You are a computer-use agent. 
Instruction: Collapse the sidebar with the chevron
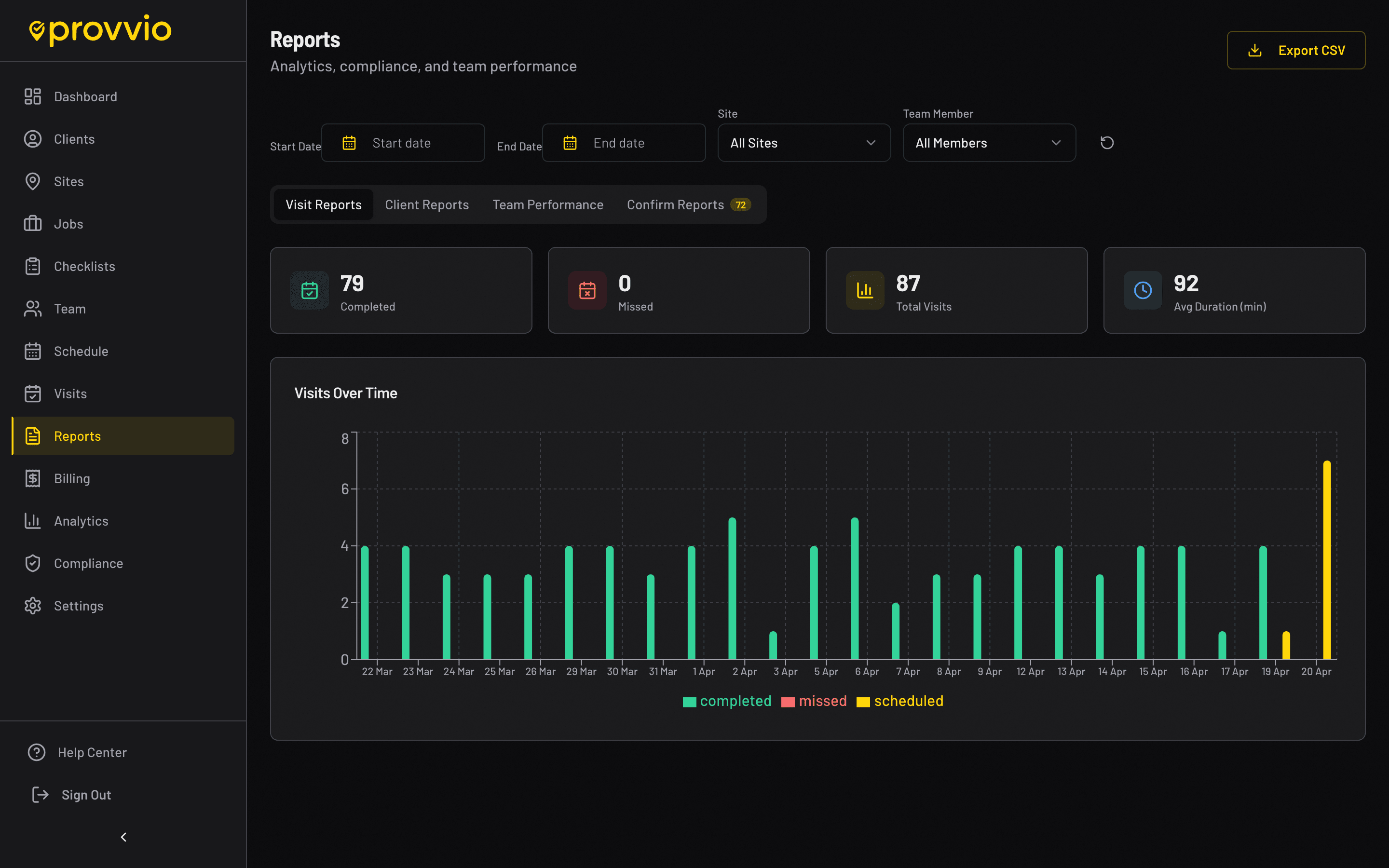[123, 837]
